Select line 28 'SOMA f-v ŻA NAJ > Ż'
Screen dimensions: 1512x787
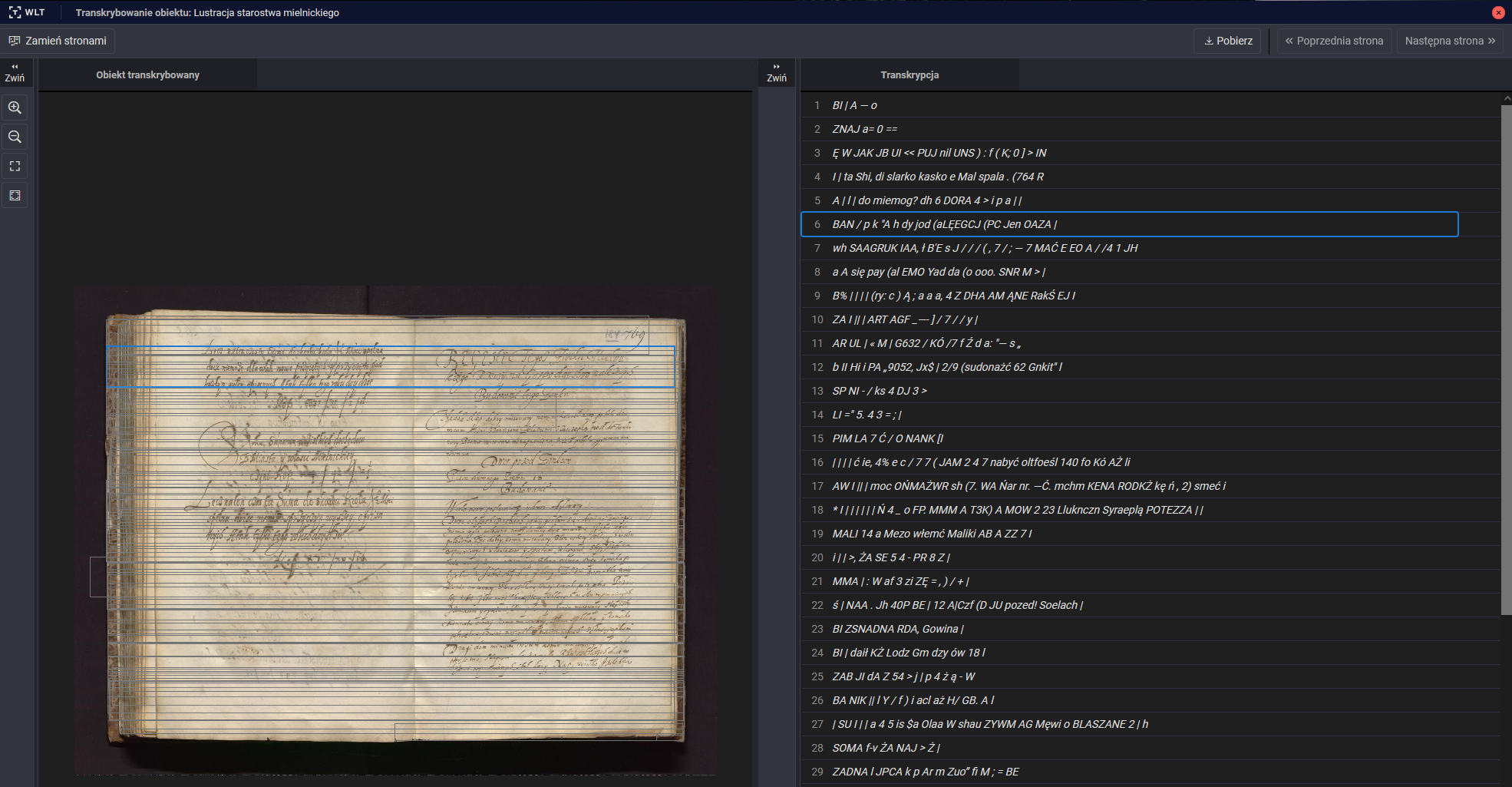point(1150,748)
